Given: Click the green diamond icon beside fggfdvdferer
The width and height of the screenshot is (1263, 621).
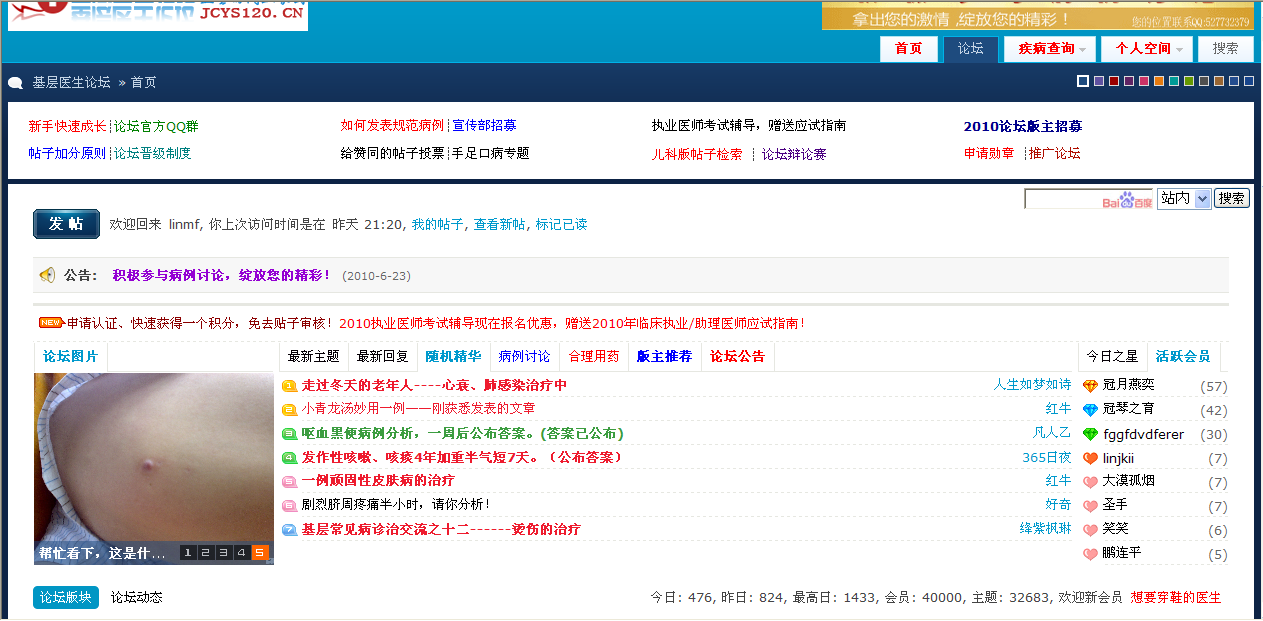Looking at the screenshot, I should (x=1090, y=435).
